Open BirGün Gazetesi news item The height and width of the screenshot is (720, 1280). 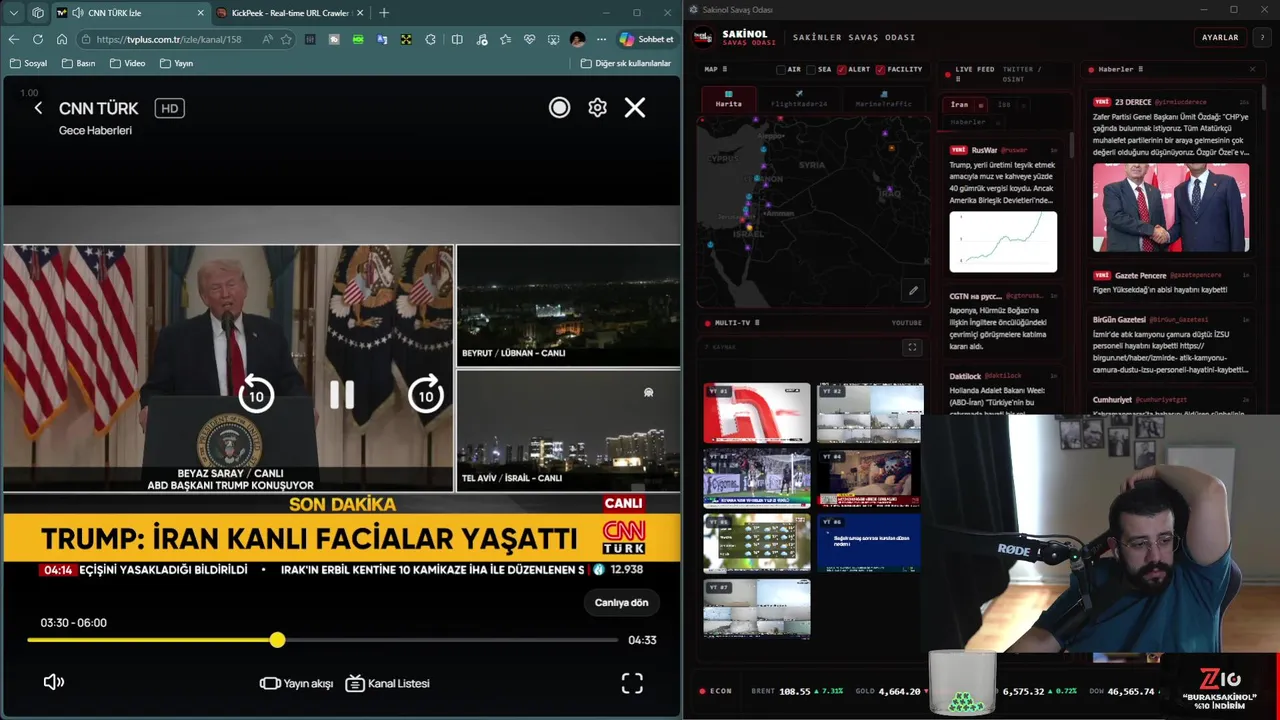[1171, 344]
